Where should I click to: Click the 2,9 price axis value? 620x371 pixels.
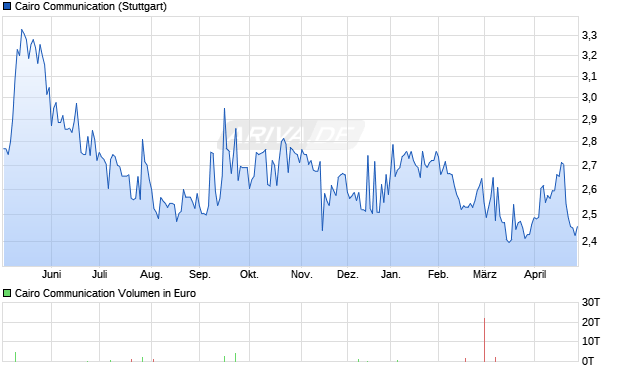point(589,119)
